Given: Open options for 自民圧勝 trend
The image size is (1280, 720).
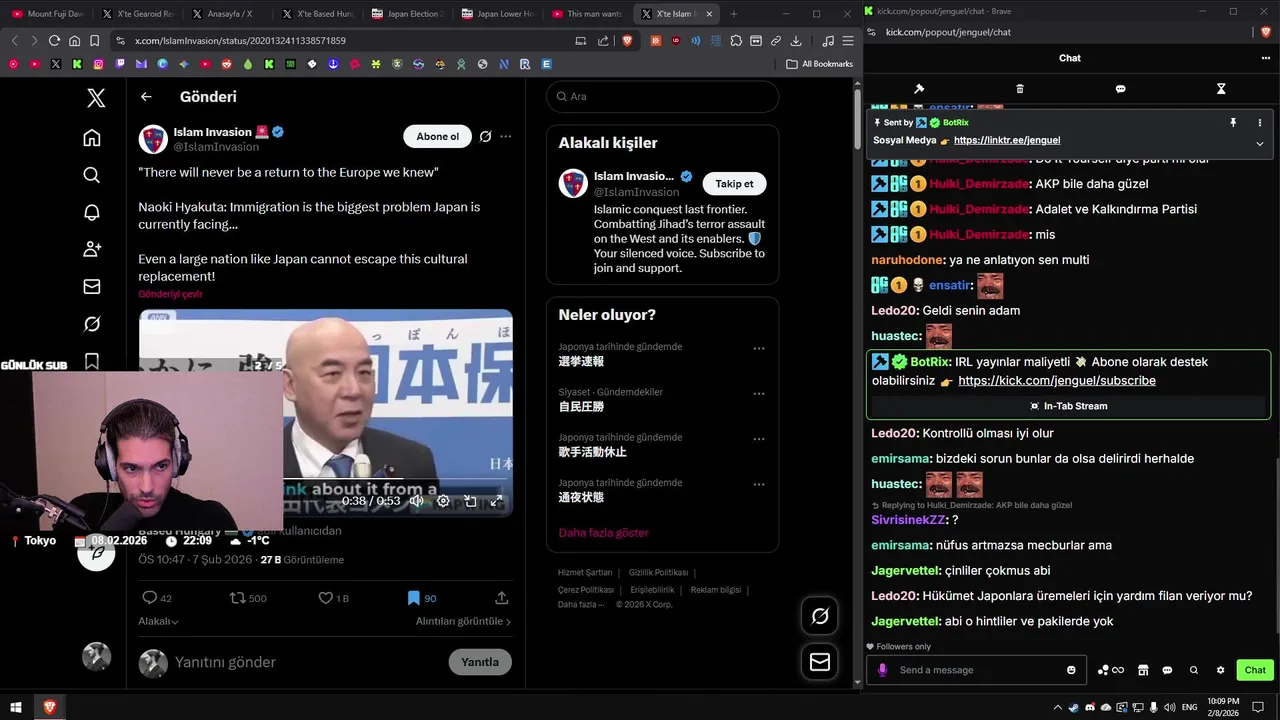Looking at the screenshot, I should pyautogui.click(x=759, y=393).
